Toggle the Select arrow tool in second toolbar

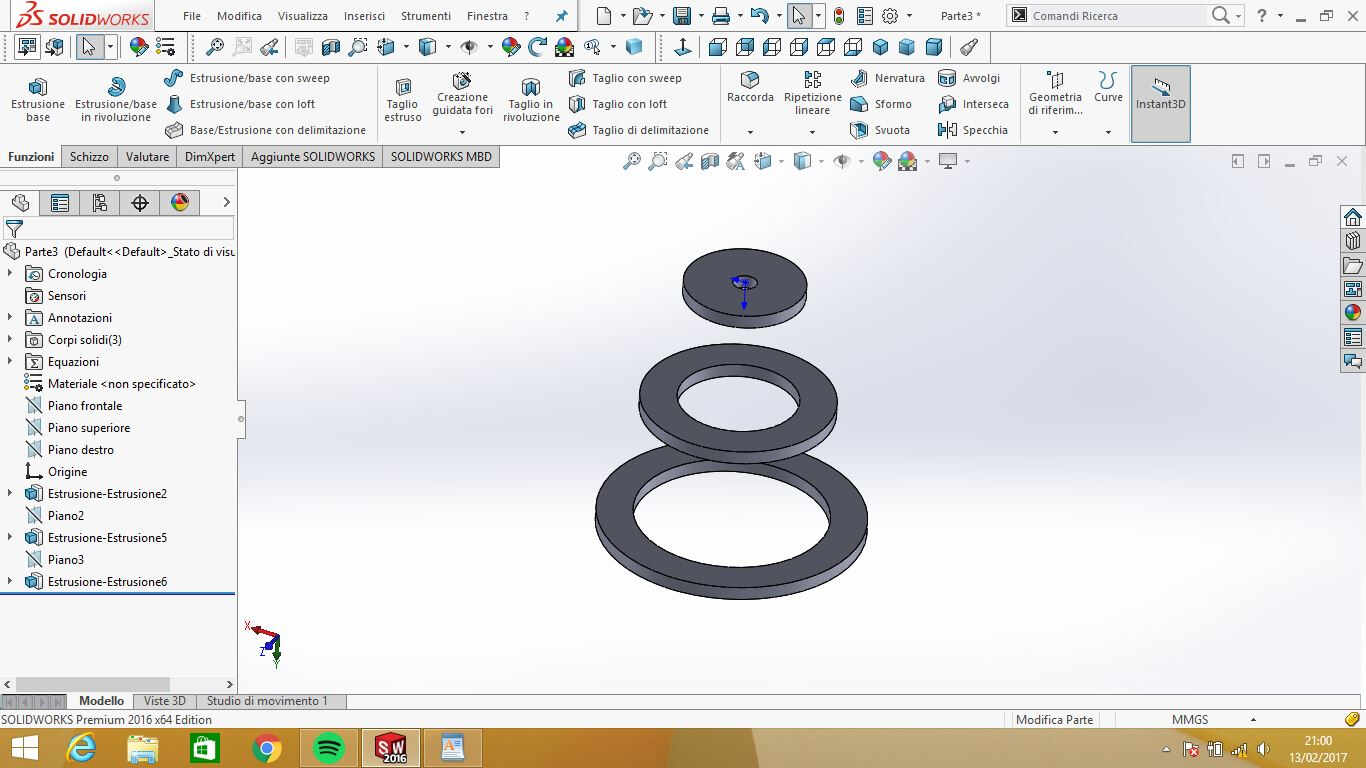coord(90,47)
